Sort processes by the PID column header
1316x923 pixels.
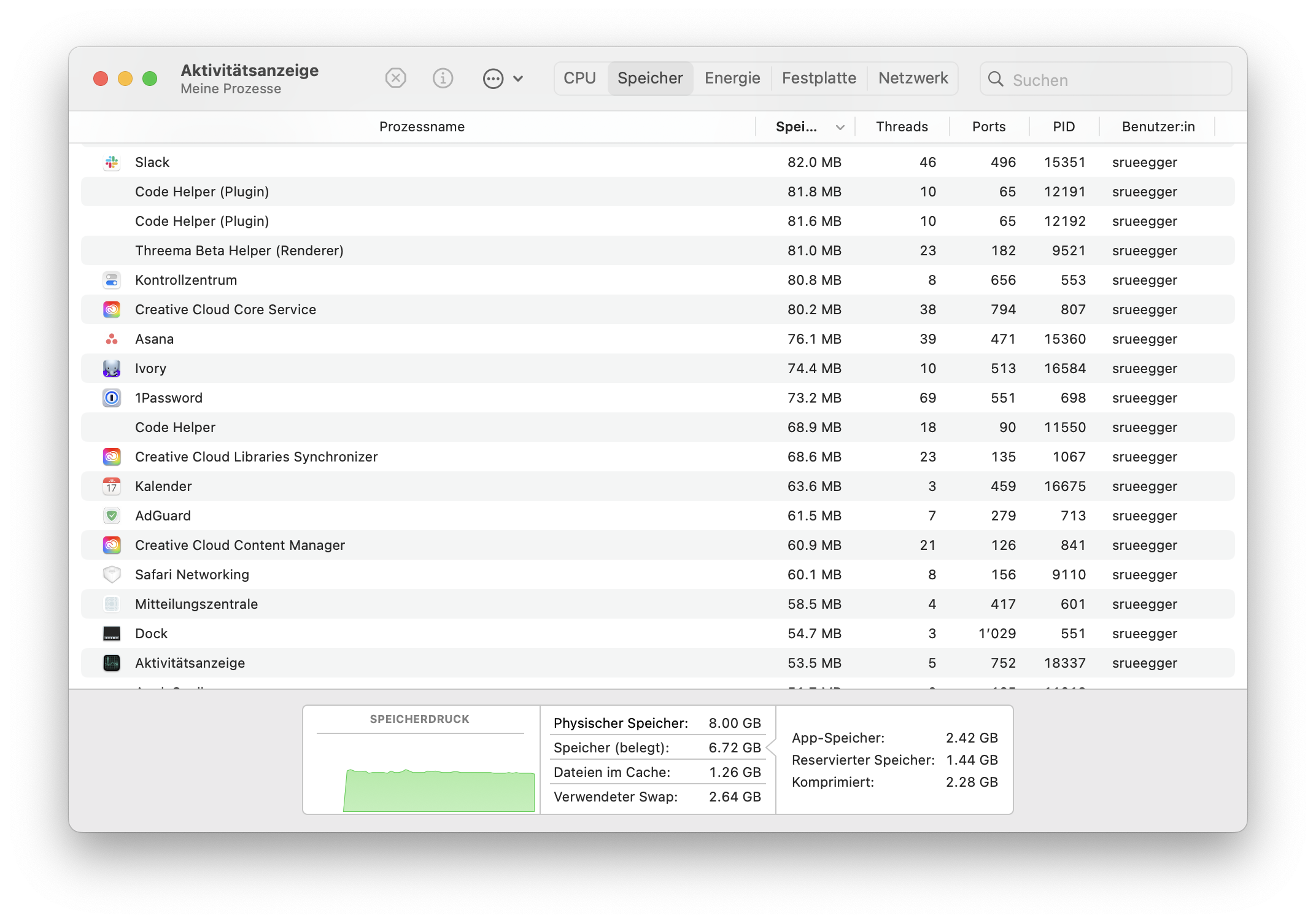[x=1064, y=127]
